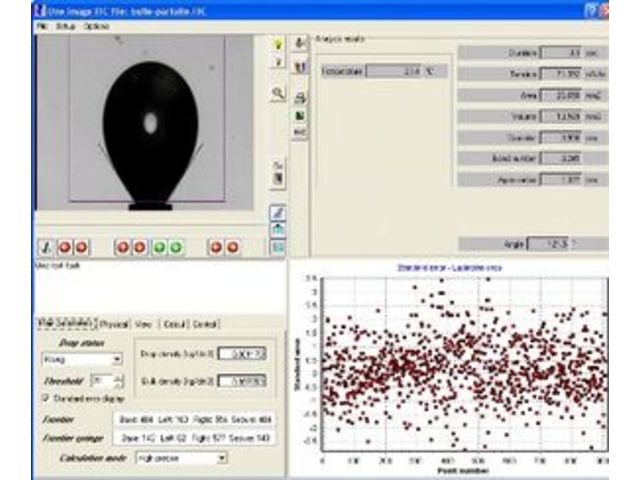Switch to the View tab

click(x=143, y=324)
